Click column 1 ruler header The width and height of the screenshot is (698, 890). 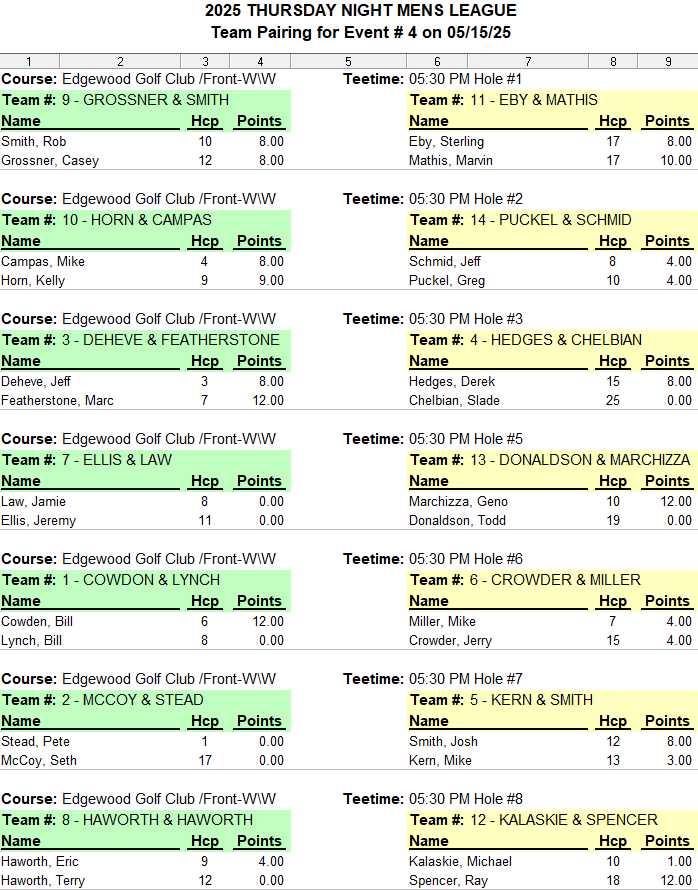[x=30, y=61]
